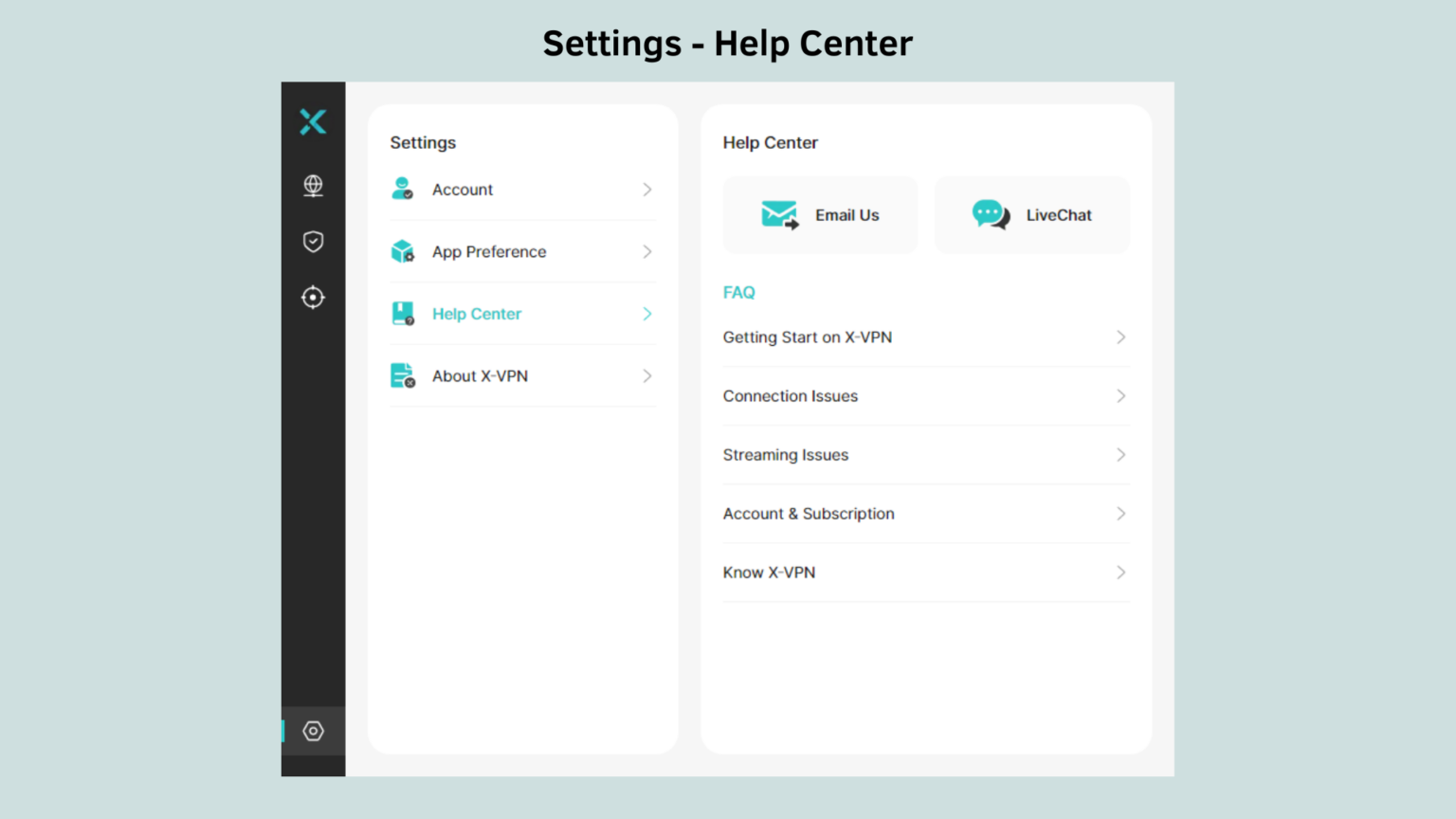The image size is (1456, 819).
Task: Click the target location icon in sidebar
Action: click(313, 297)
